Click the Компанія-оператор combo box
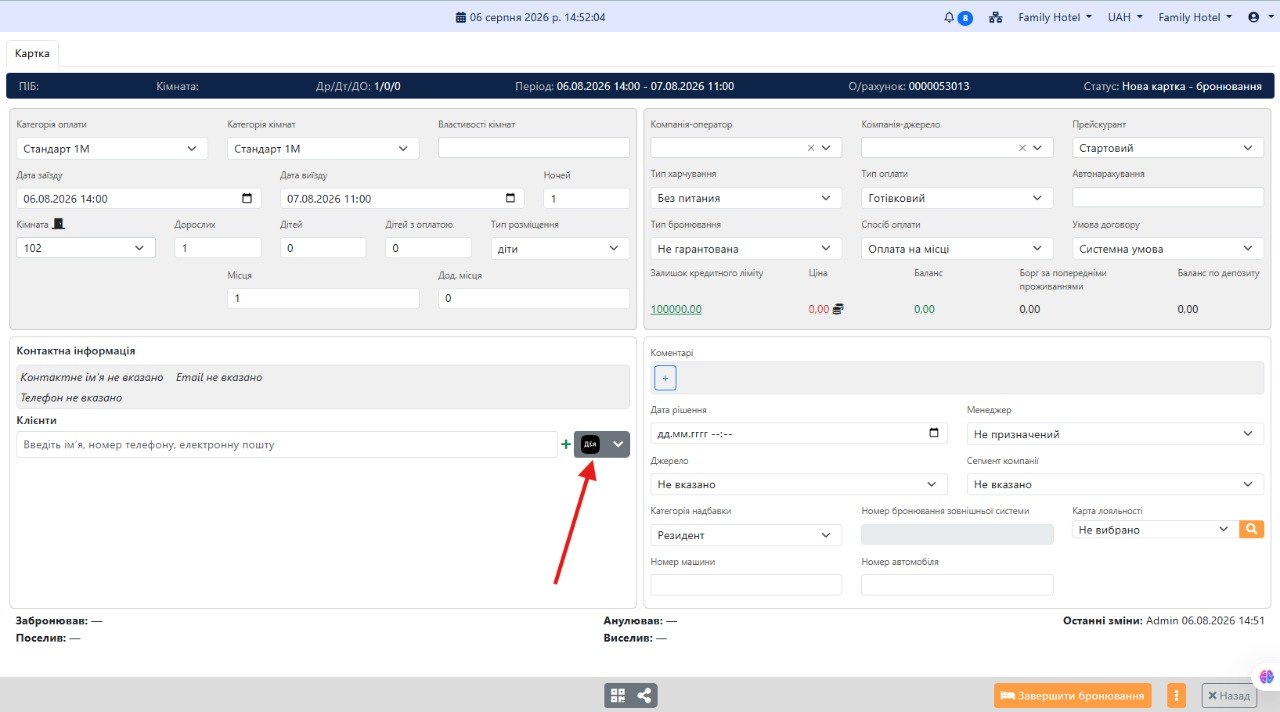The image size is (1280, 712). pos(746,148)
